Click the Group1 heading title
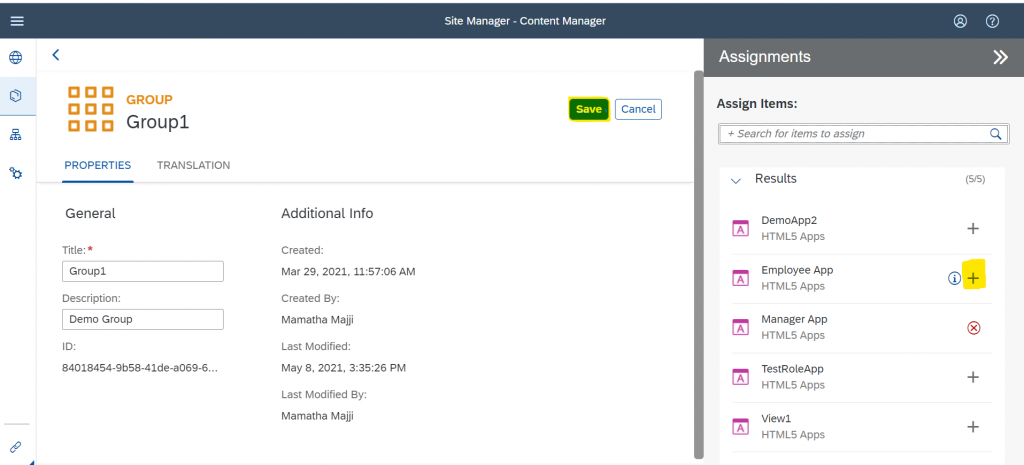The width and height of the screenshot is (1024, 465). [x=157, y=122]
